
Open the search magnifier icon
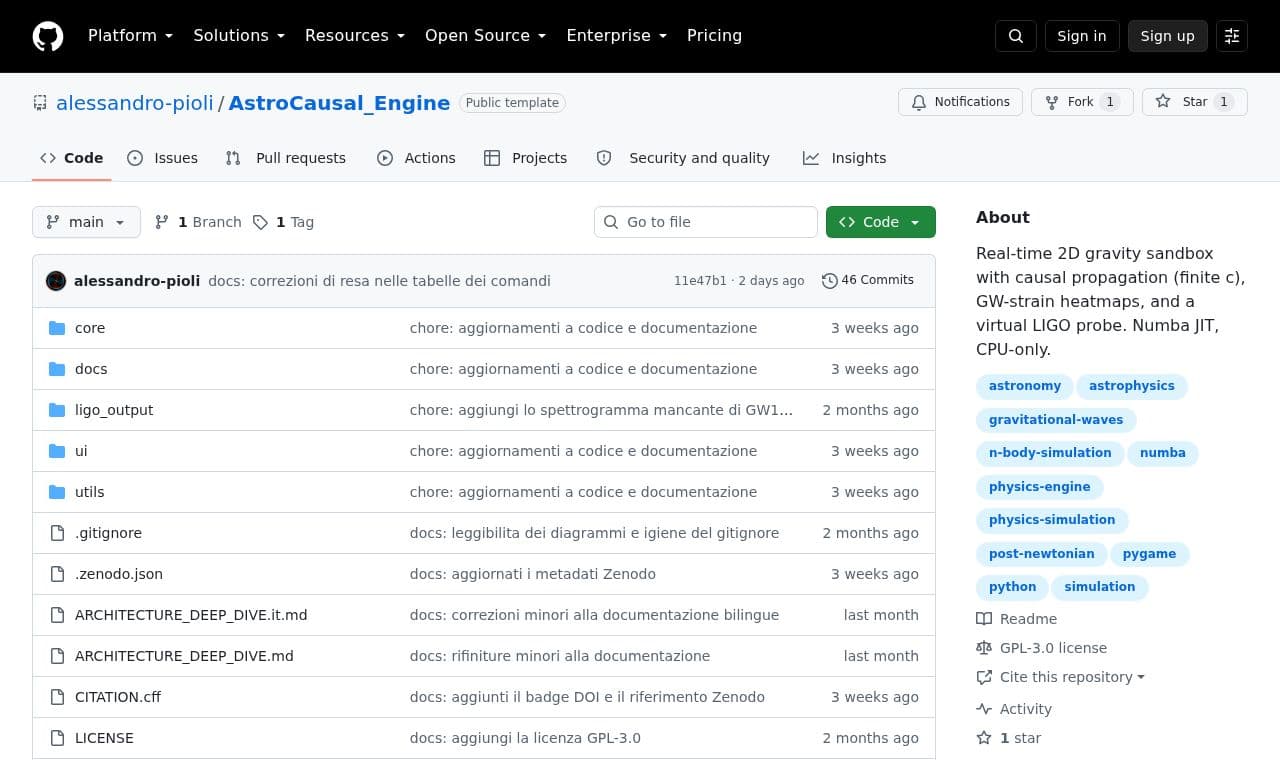(x=1016, y=36)
